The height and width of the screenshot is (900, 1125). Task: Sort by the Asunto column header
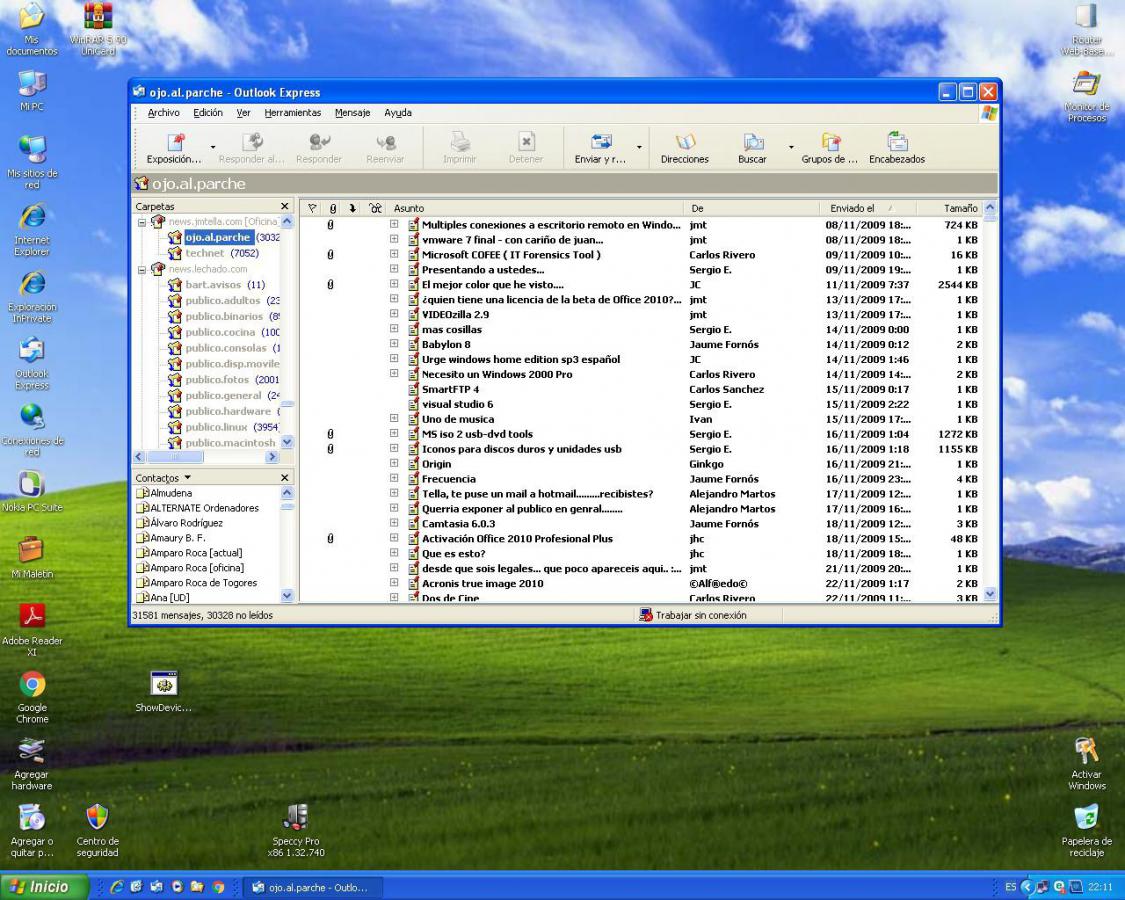[535, 208]
